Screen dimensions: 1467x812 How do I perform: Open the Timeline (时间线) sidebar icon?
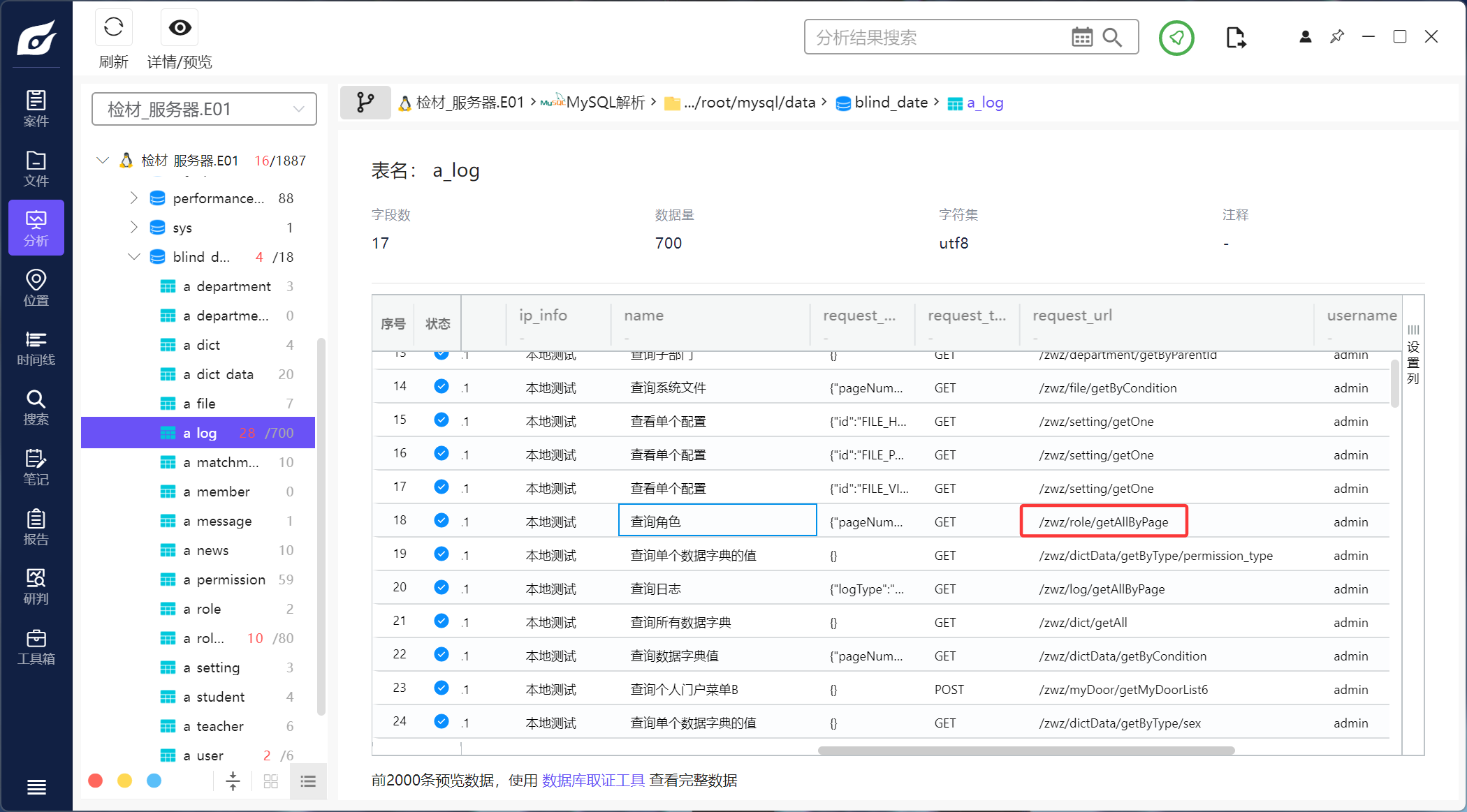pyautogui.click(x=36, y=348)
